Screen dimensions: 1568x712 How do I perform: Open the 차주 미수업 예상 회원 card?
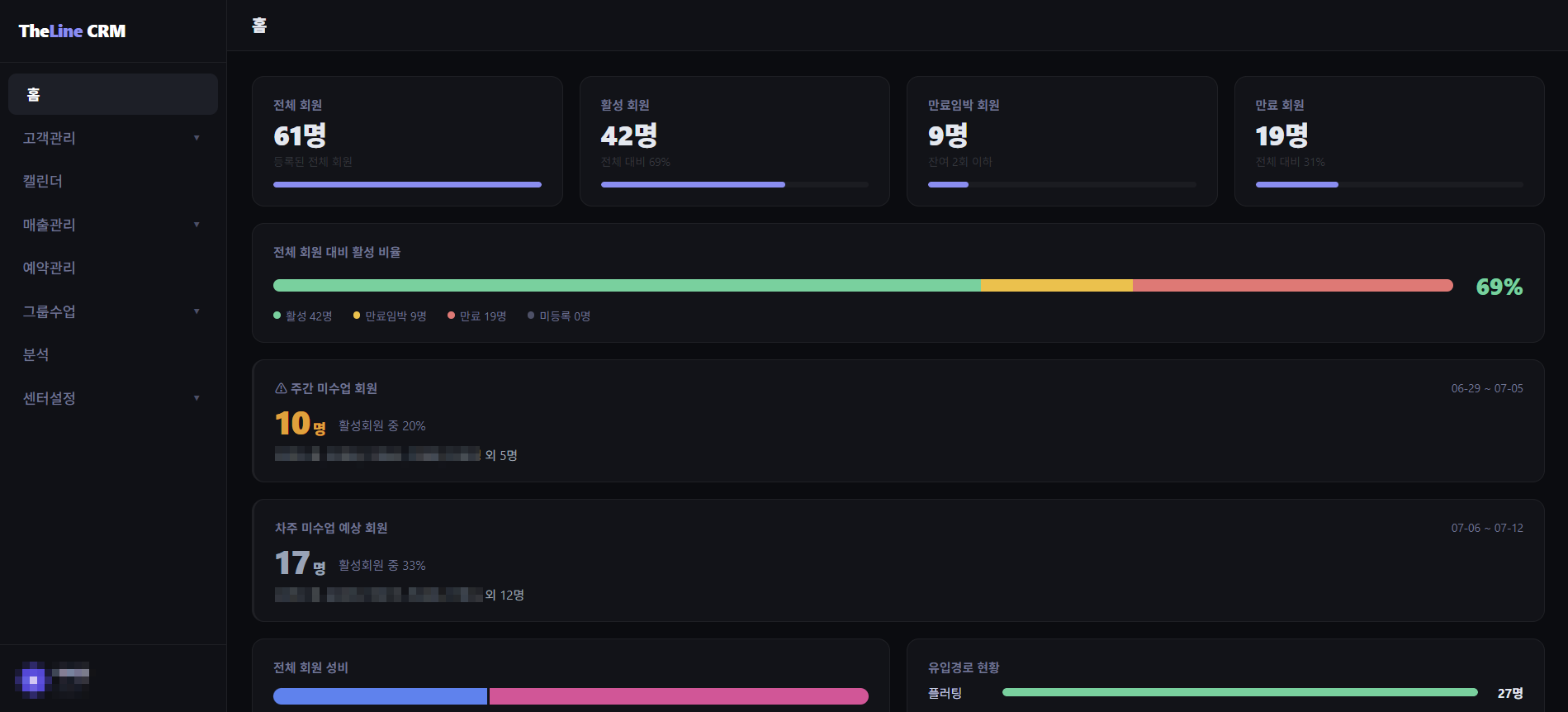pos(898,560)
